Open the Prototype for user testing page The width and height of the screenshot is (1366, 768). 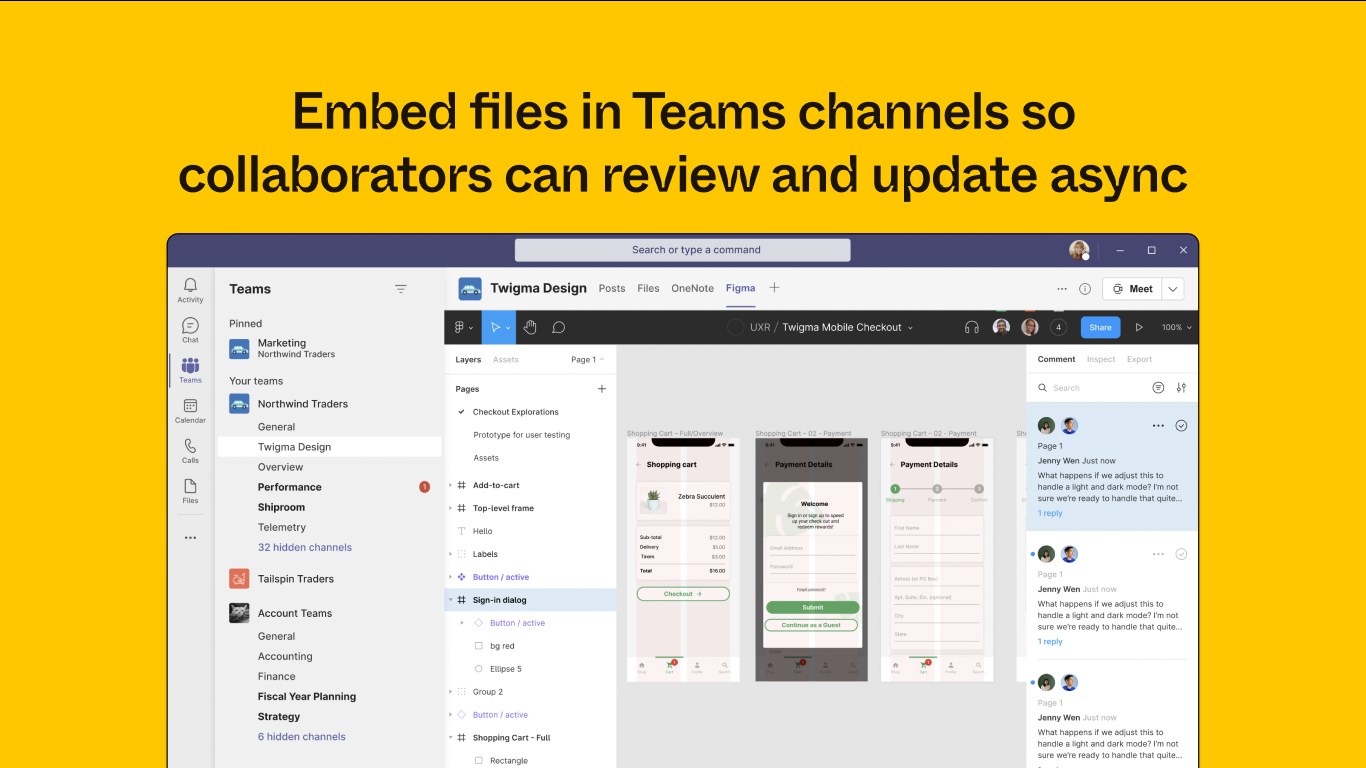pyautogui.click(x=522, y=435)
